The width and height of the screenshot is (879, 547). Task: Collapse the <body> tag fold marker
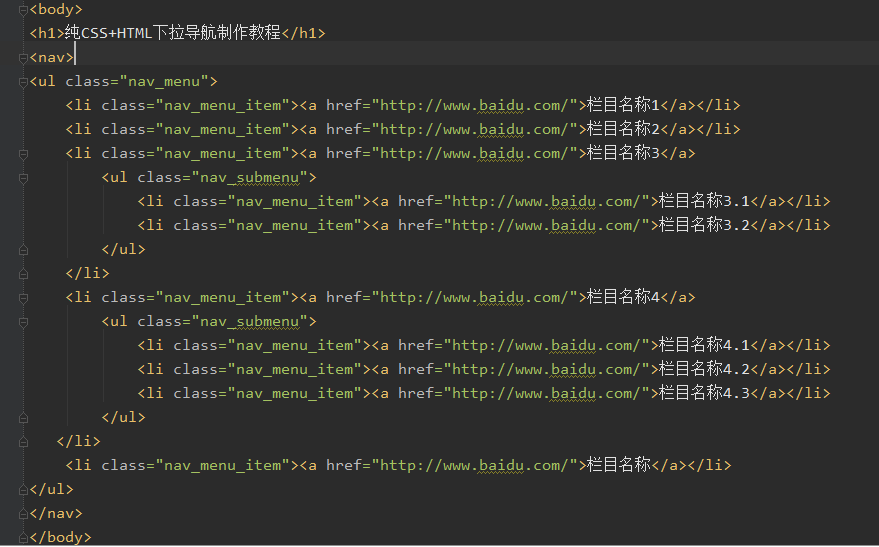pos(24,10)
